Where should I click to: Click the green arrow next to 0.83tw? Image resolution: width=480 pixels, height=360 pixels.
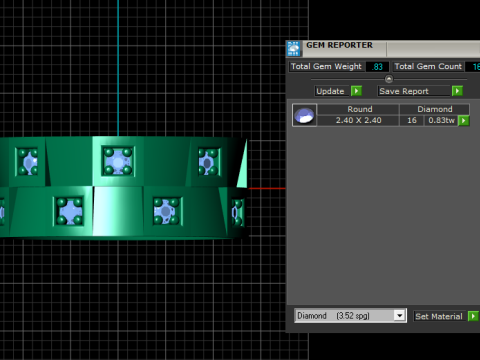coord(464,121)
